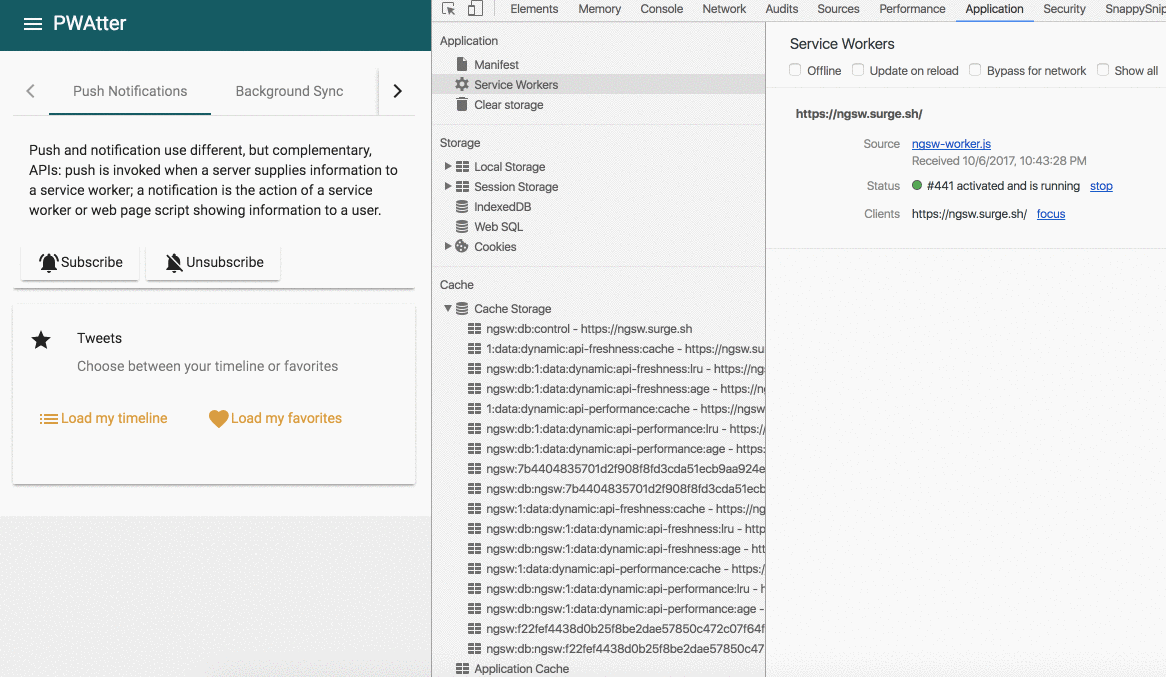Click Load my timeline button
Viewport: 1166px width, 677px height.
(x=103, y=419)
